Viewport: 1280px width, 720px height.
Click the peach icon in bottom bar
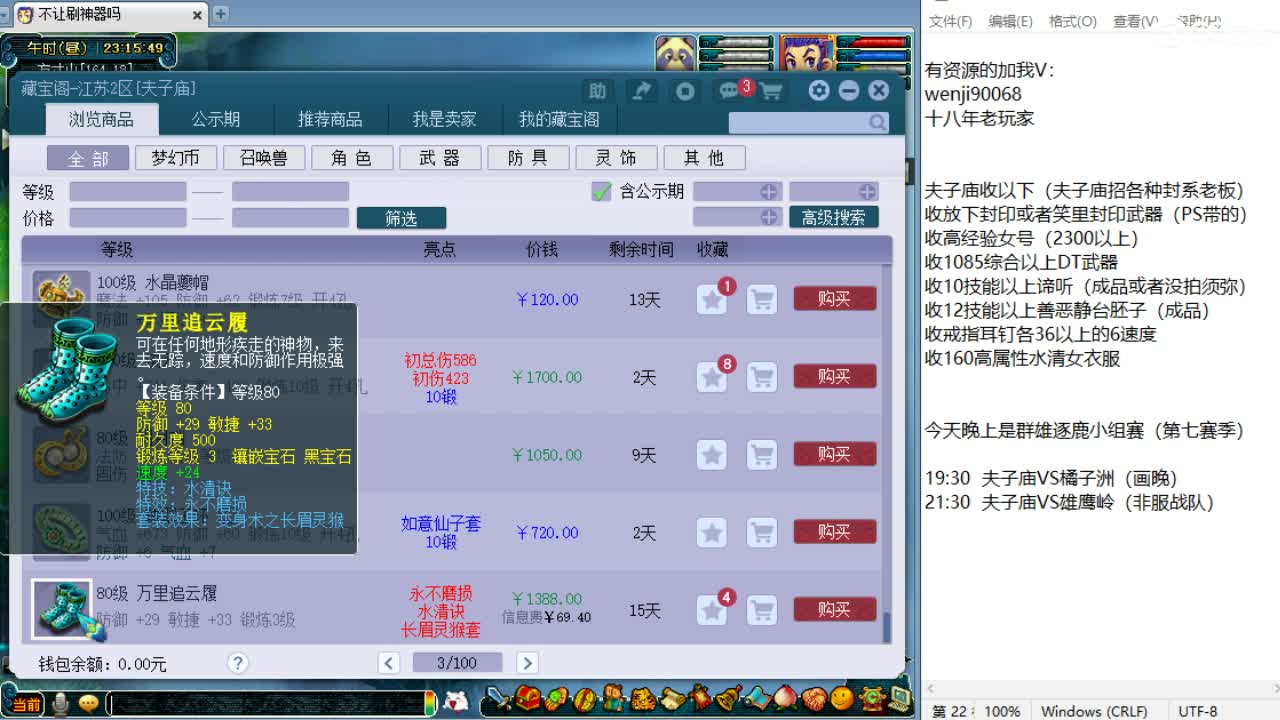tap(787, 697)
